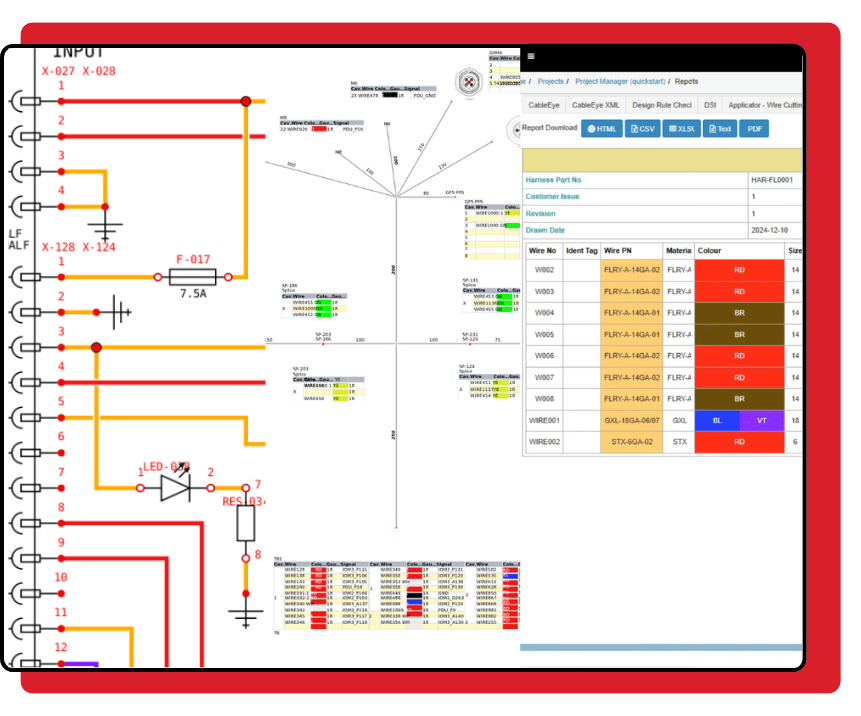Screen dimensions: 861x716
Task: Open the DSI tab
Action: point(709,105)
